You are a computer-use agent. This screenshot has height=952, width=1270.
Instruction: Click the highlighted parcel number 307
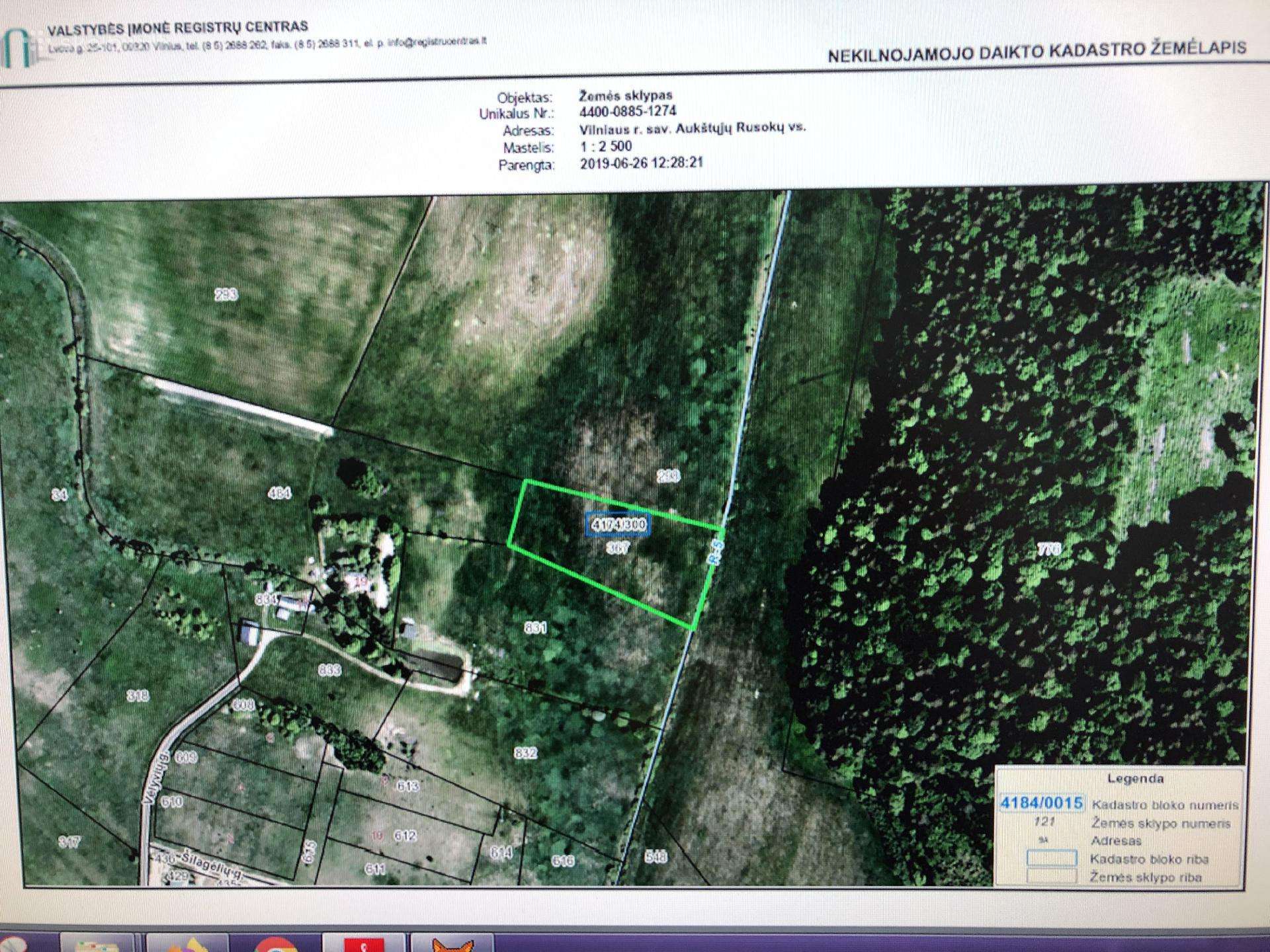[618, 548]
